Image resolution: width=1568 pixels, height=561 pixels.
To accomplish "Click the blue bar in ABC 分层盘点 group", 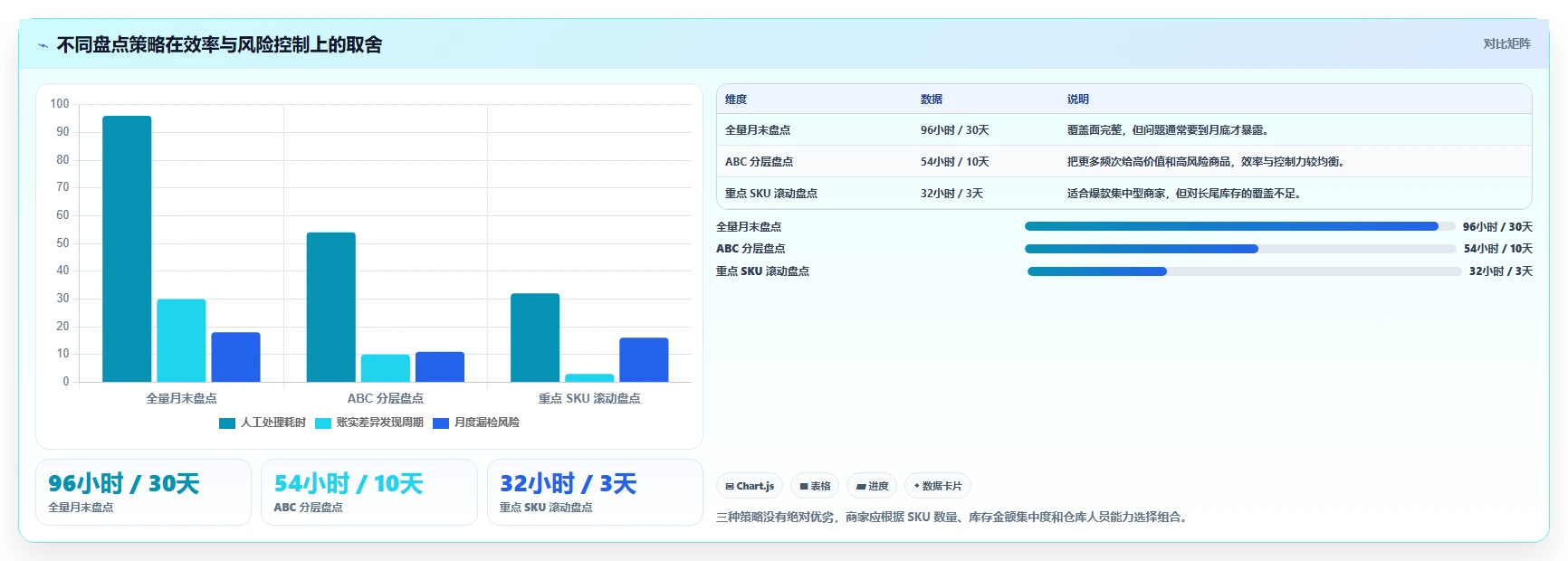I will [440, 366].
